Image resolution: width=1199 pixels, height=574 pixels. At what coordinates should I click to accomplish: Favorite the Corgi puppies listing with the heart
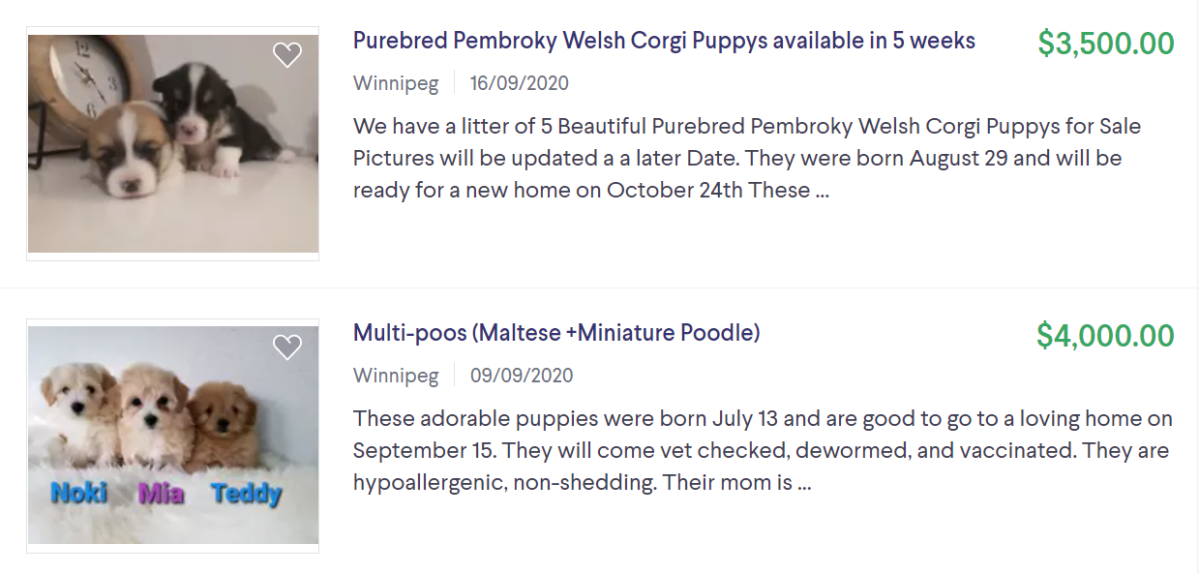287,56
